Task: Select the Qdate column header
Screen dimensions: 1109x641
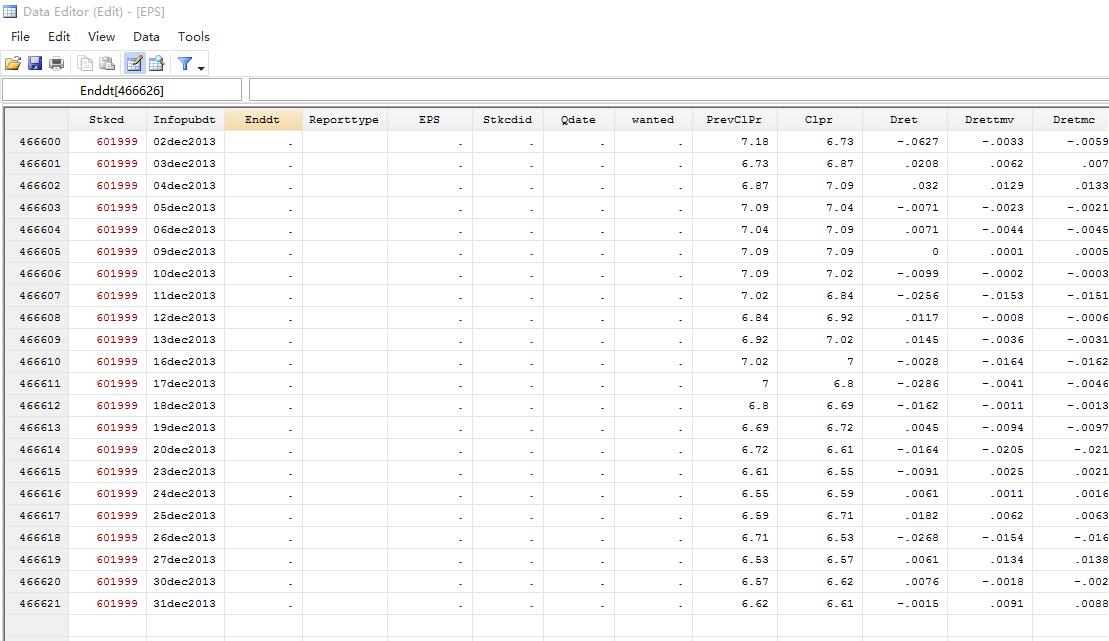Action: coord(579,120)
